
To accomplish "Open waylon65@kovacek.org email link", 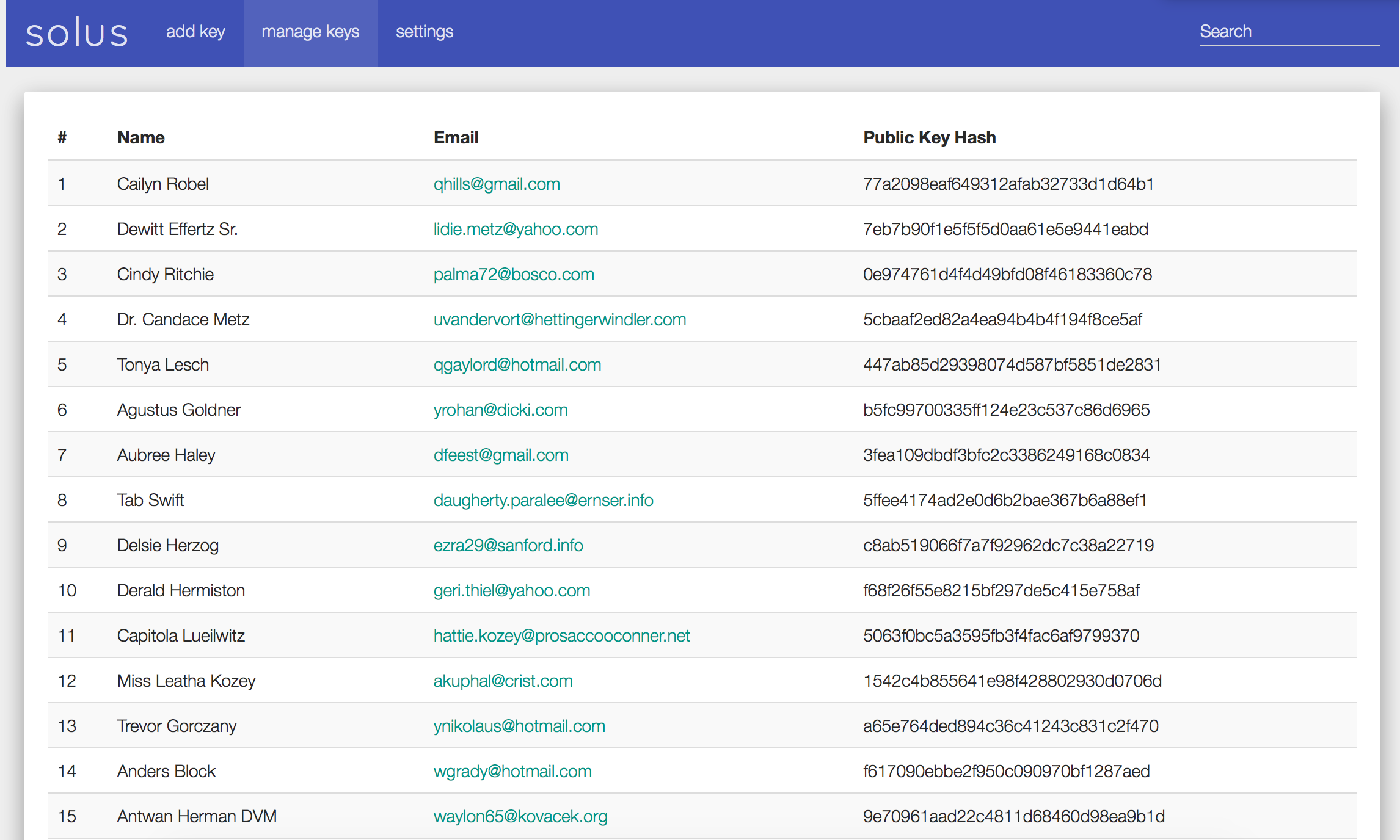I will pos(520,816).
